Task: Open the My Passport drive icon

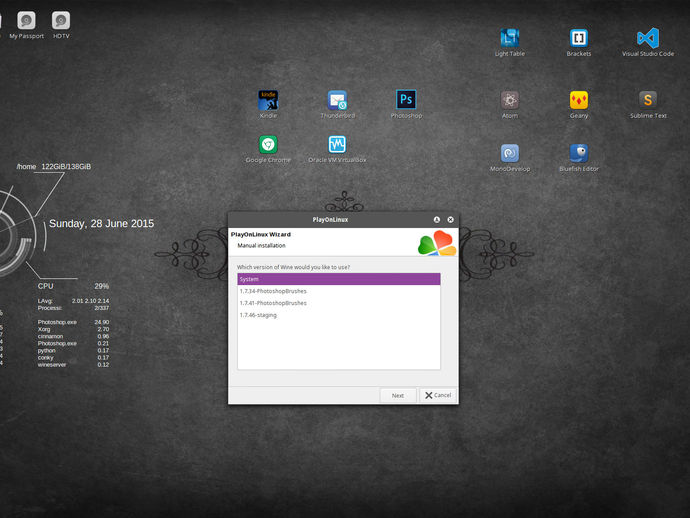Action: 26,21
